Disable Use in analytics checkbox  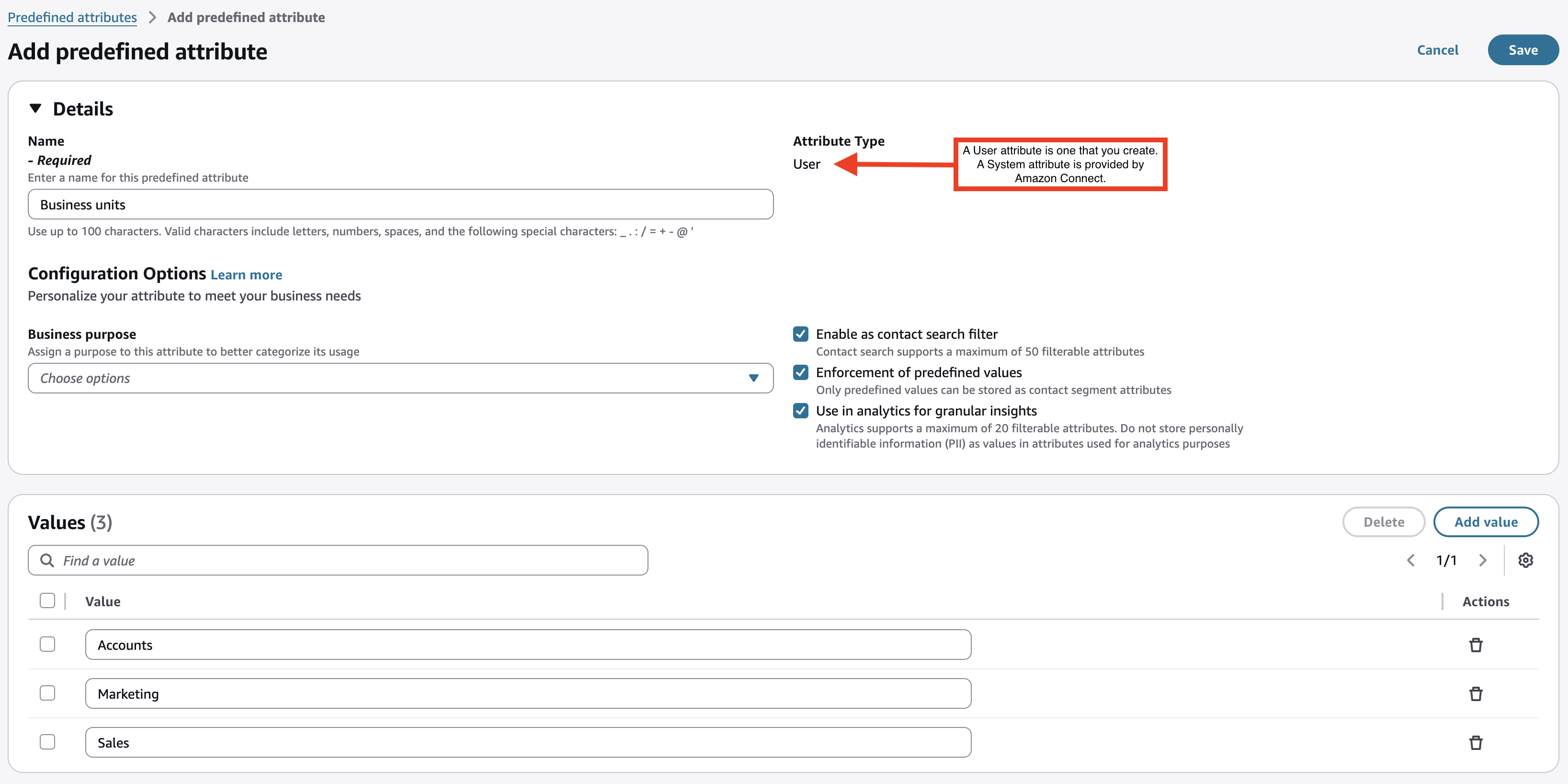tap(800, 411)
